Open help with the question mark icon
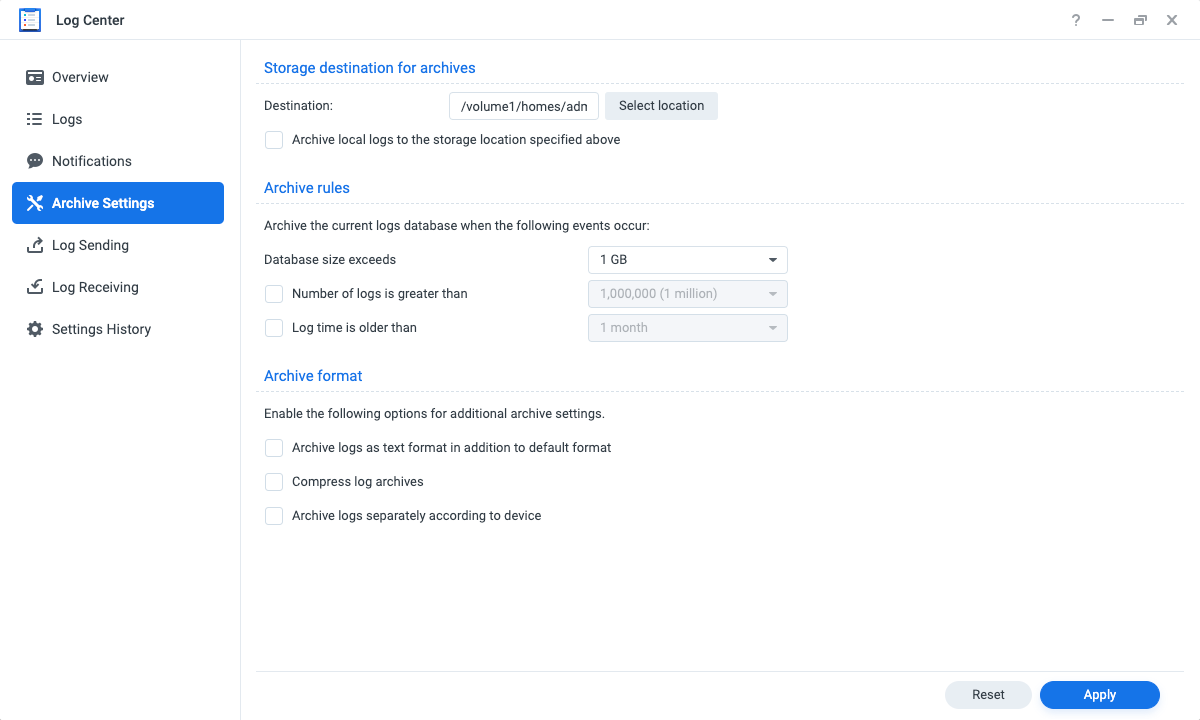 (1076, 20)
